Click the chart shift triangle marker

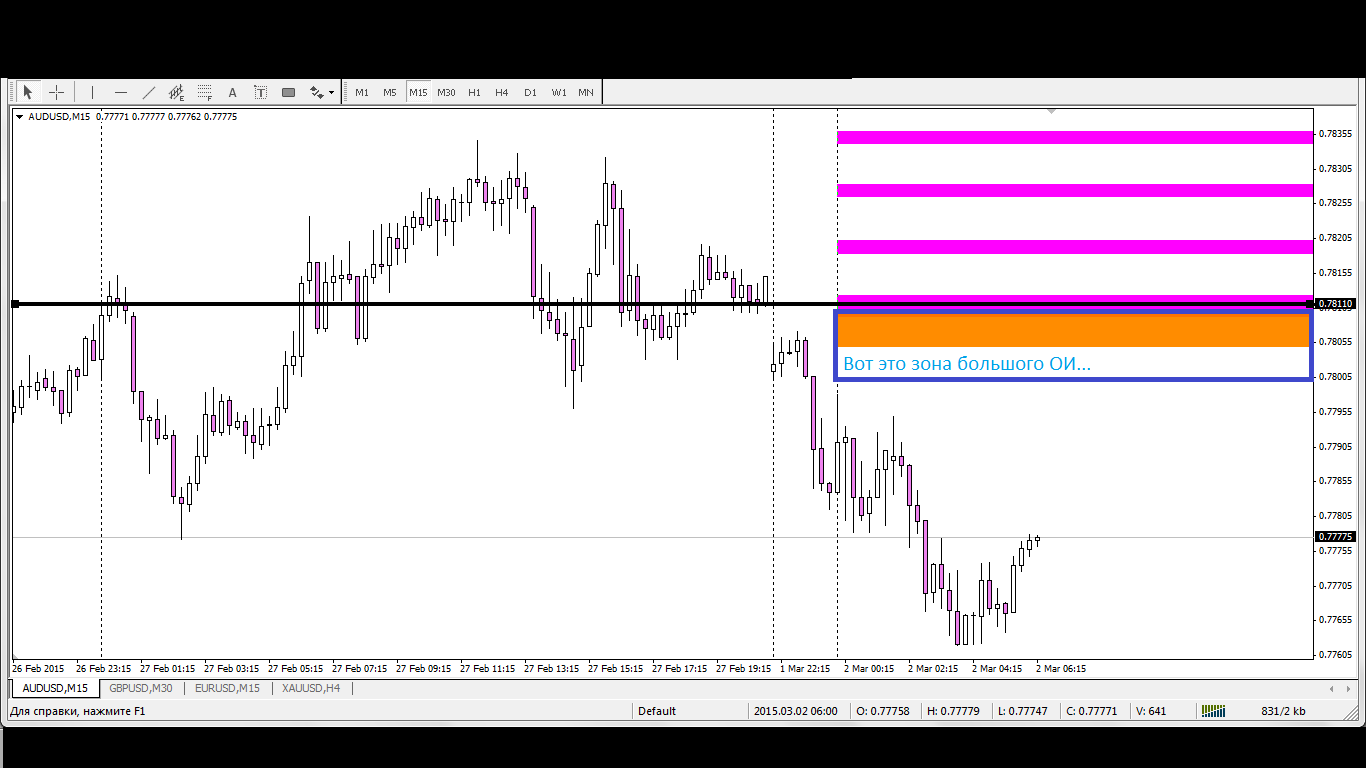tap(1051, 112)
